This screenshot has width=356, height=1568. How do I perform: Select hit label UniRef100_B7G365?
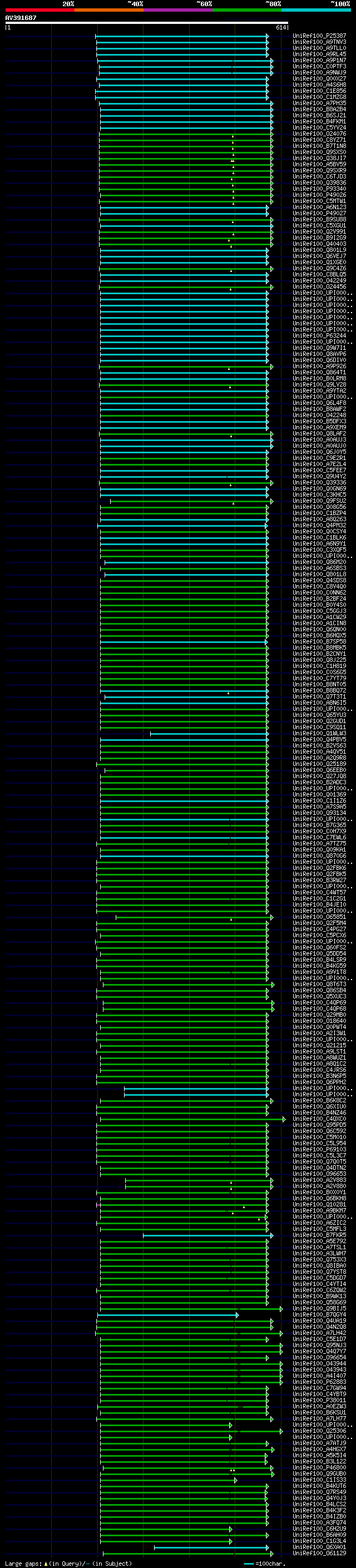[x=319, y=825]
